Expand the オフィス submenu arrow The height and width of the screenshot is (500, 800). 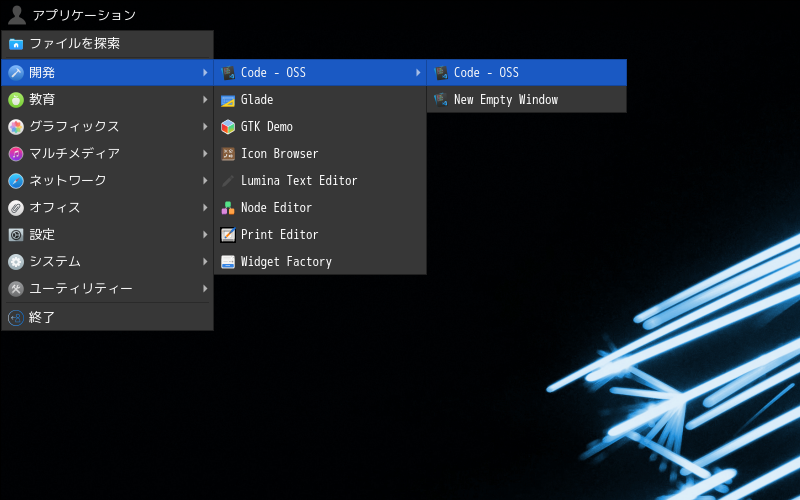coord(205,208)
